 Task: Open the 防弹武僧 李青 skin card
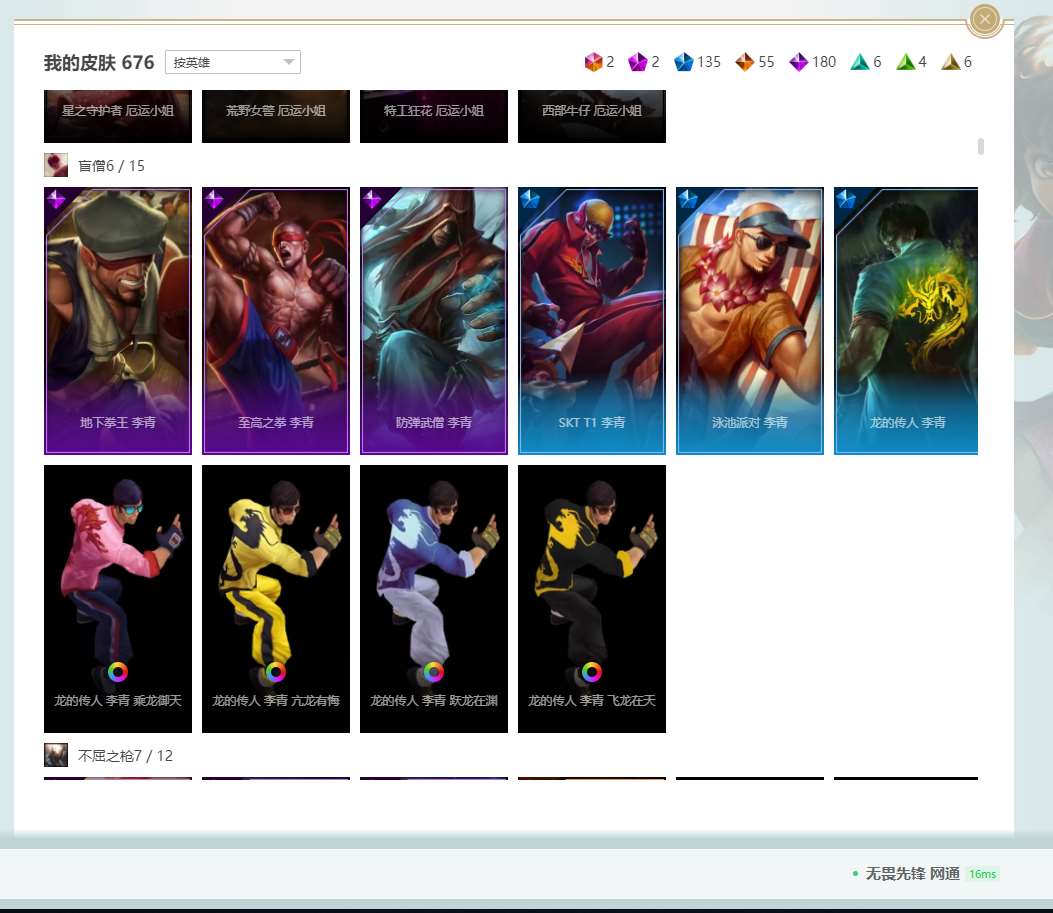(434, 321)
